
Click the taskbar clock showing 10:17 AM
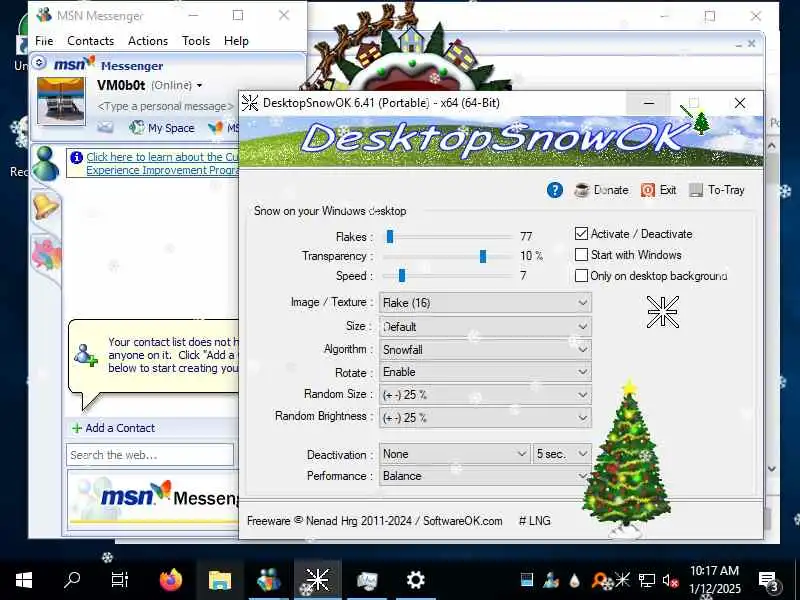pyautogui.click(x=715, y=580)
